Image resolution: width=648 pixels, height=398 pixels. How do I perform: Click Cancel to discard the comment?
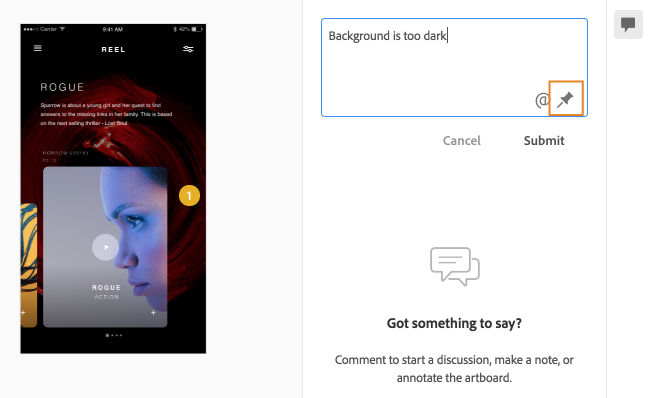tap(462, 141)
